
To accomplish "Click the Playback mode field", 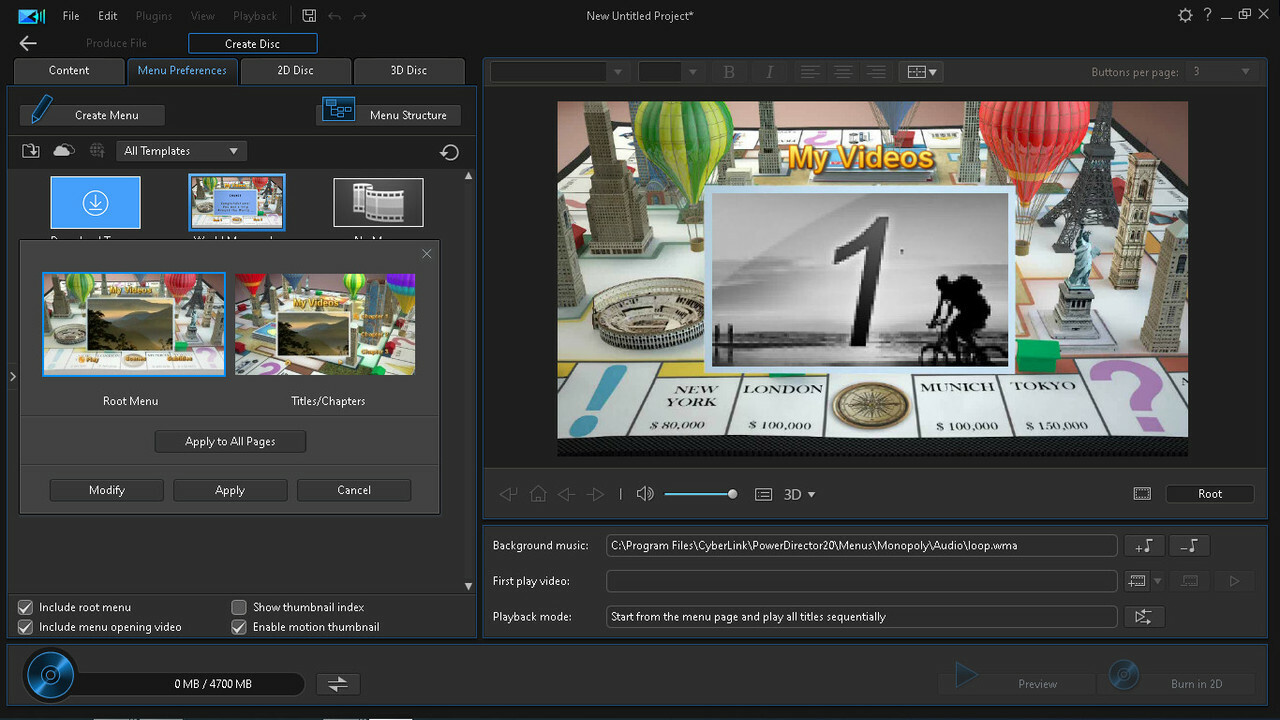I will coord(862,617).
